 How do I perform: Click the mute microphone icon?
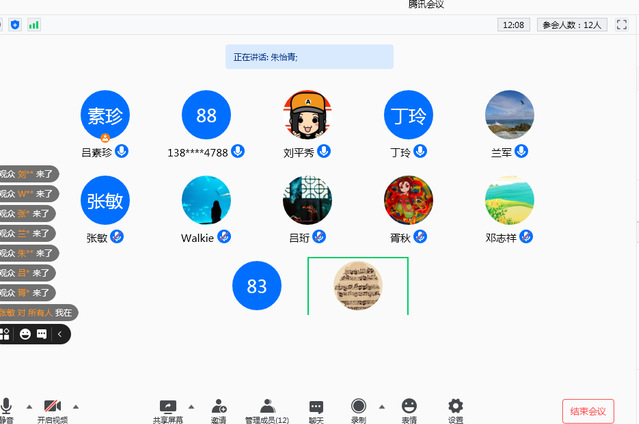click(6, 405)
